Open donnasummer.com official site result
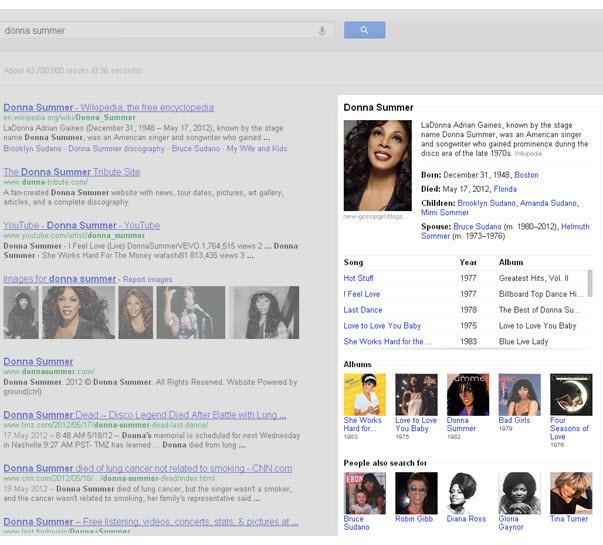 (x=38, y=362)
